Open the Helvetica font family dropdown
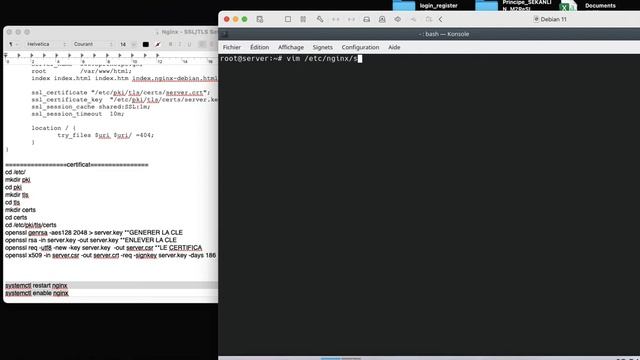This screenshot has width=640, height=360. pyautogui.click(x=46, y=44)
